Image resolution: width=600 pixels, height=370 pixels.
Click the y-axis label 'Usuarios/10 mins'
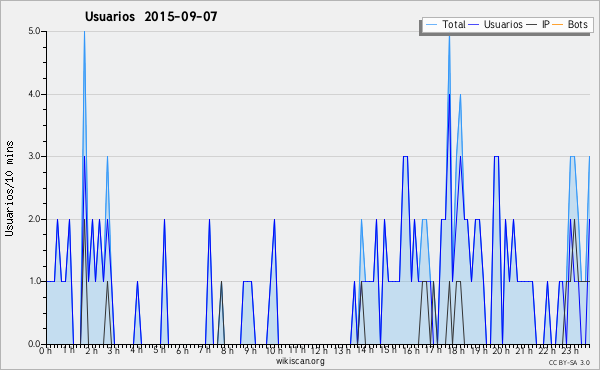pos(9,188)
